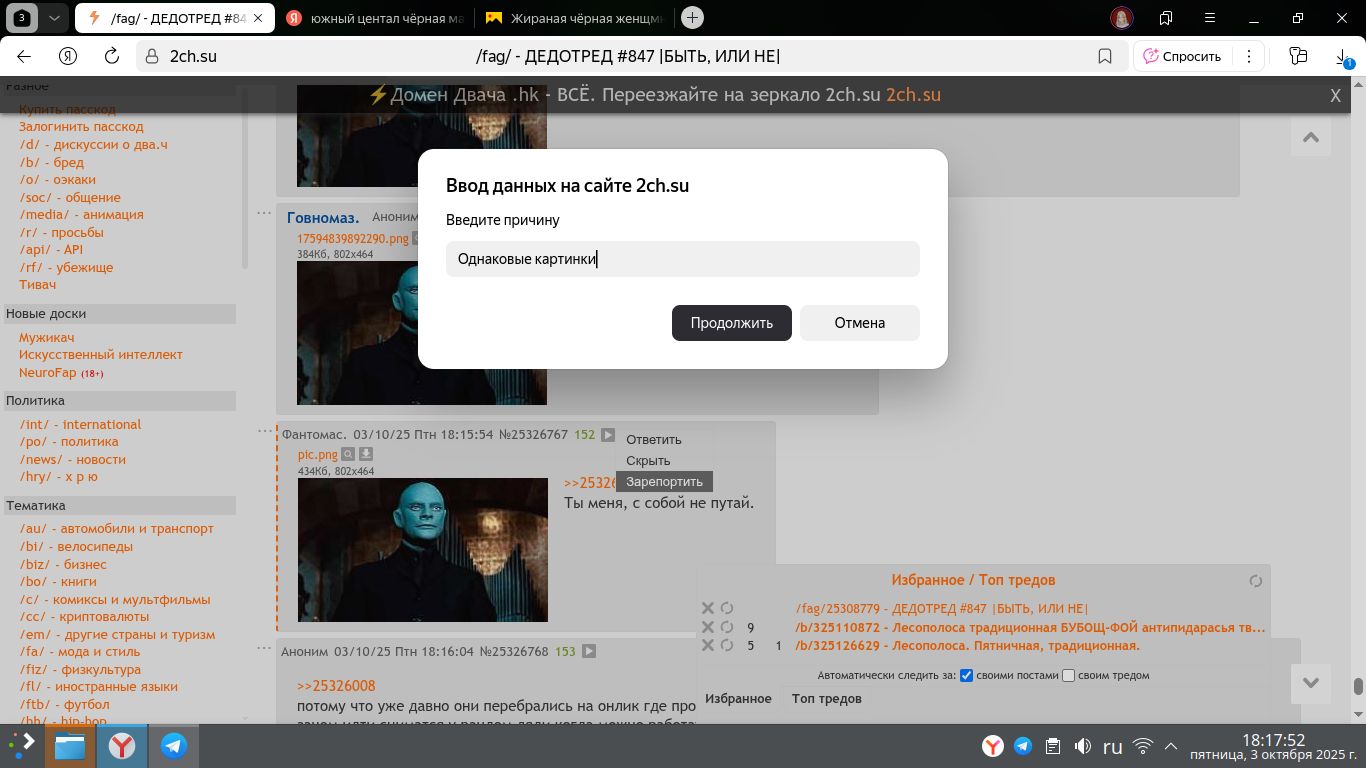Click the reason text field in dialog
The image size is (1366, 768).
683,259
